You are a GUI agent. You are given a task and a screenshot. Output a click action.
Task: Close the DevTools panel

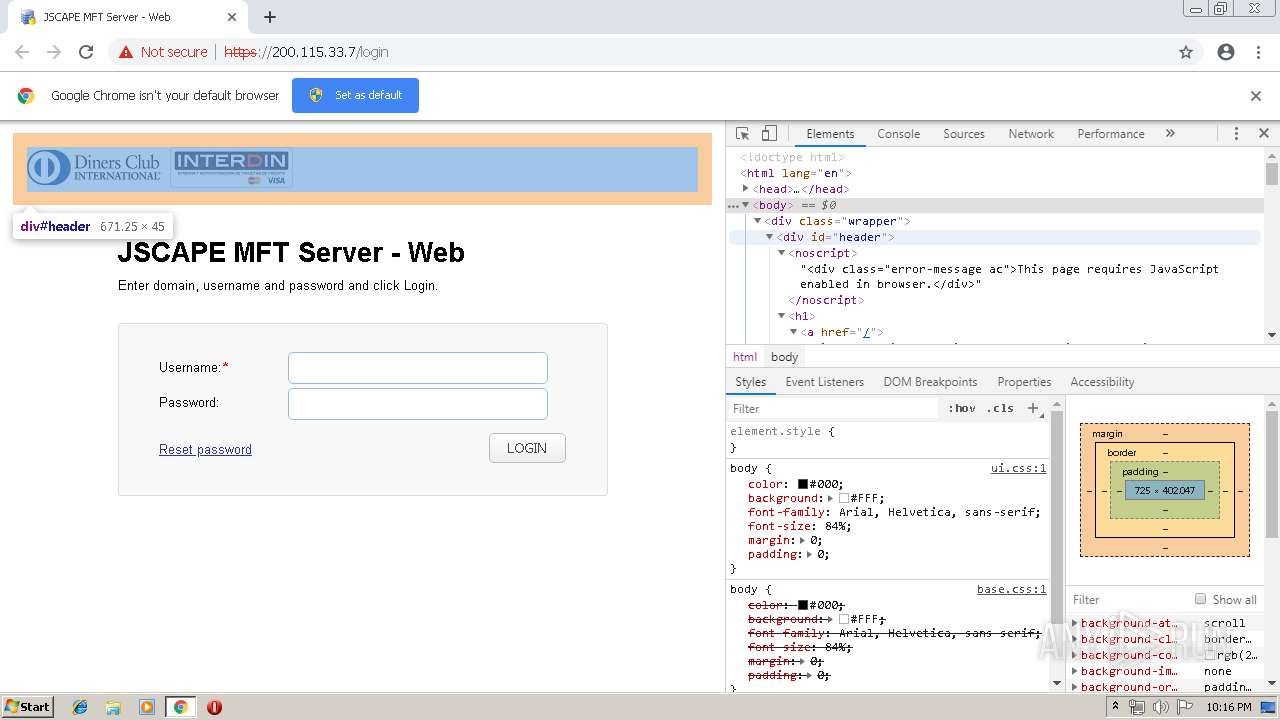click(x=1263, y=133)
